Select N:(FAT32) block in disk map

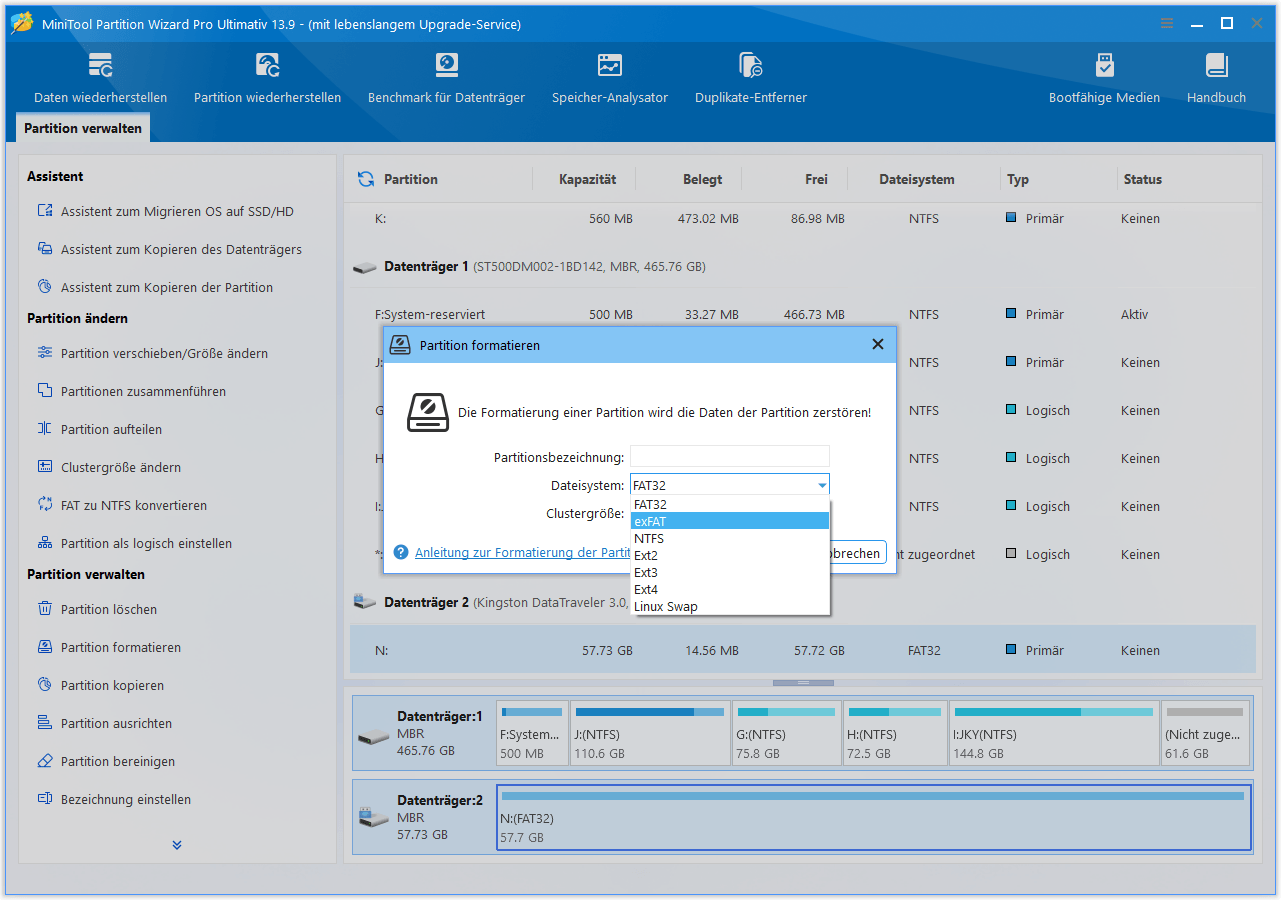tap(873, 817)
